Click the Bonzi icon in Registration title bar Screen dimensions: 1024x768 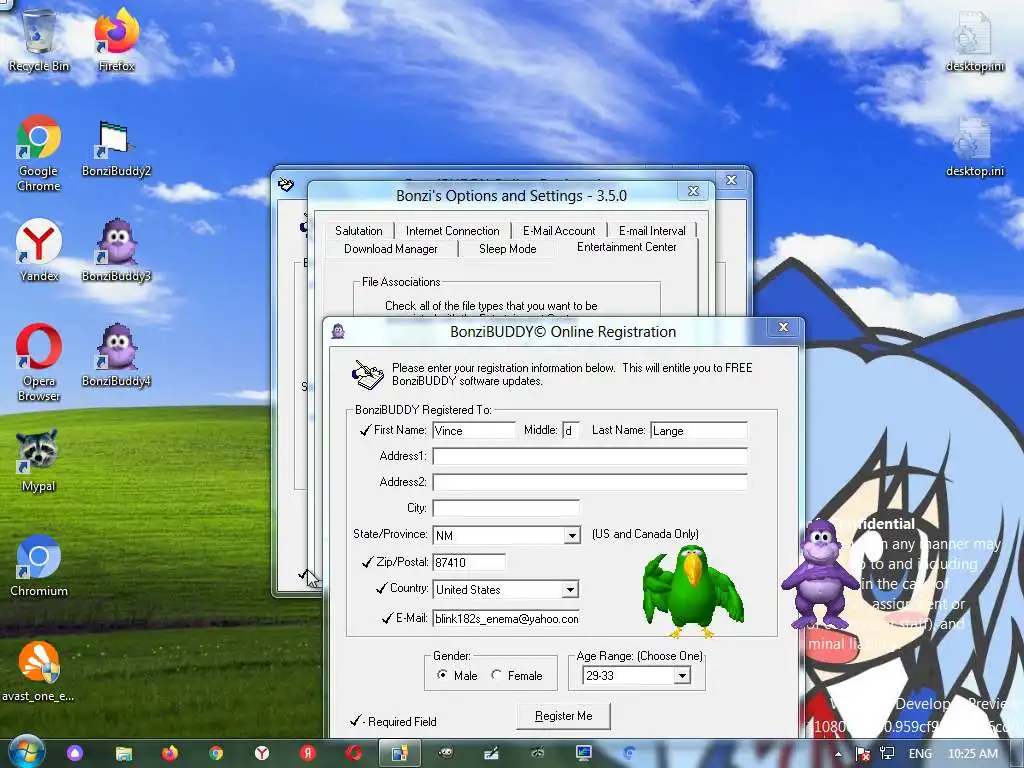coord(338,331)
